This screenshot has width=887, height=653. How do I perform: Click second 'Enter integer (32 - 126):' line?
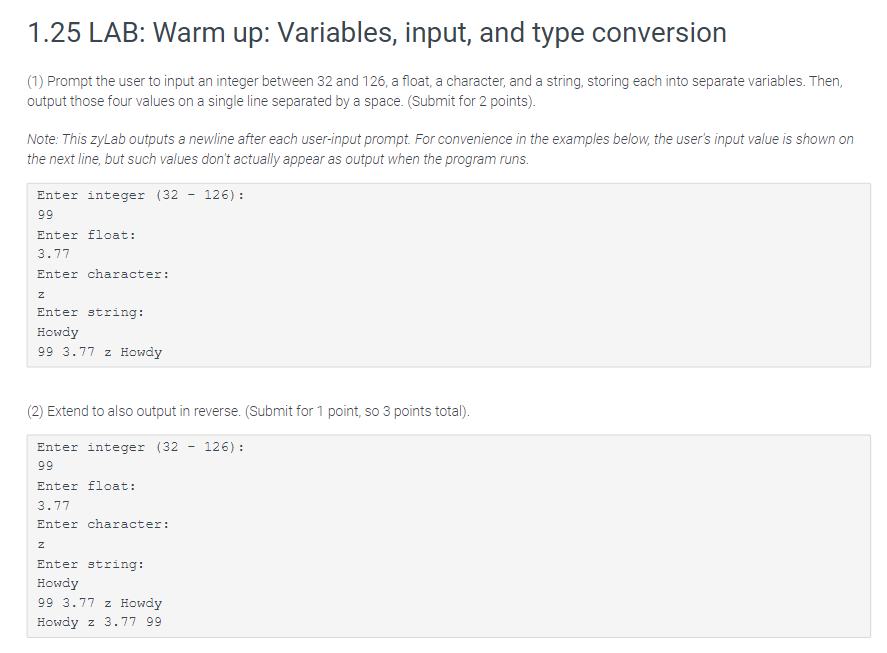coord(141,447)
